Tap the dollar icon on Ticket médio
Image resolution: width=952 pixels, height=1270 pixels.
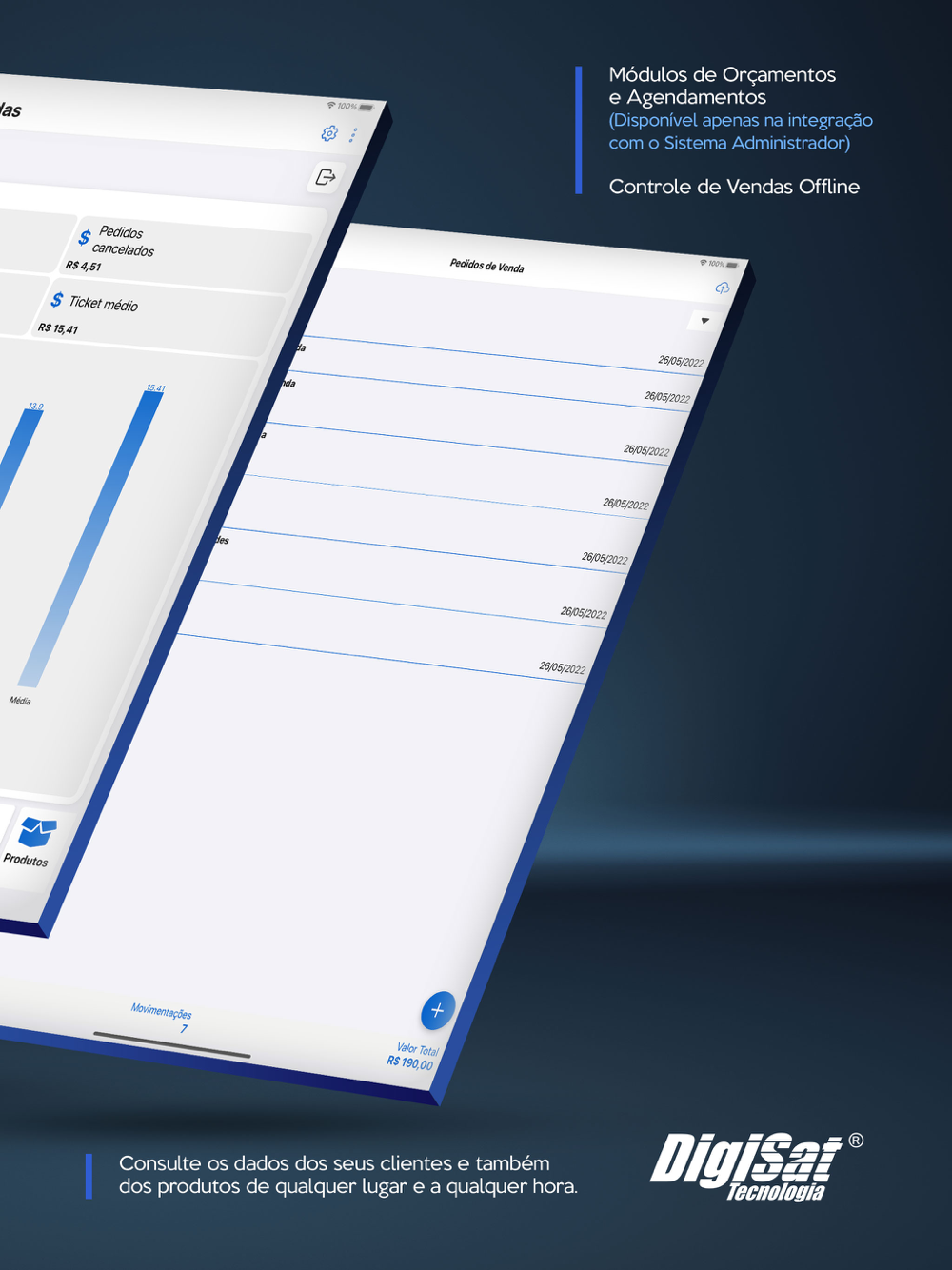click(57, 300)
